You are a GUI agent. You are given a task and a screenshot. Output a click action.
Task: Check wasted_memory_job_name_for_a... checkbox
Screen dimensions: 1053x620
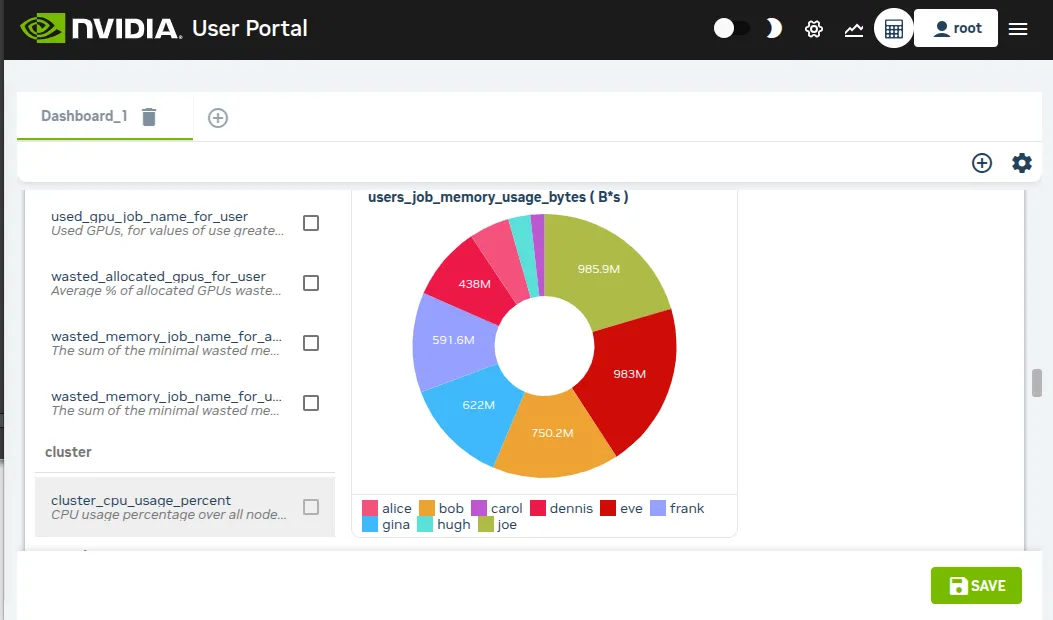pyautogui.click(x=311, y=343)
